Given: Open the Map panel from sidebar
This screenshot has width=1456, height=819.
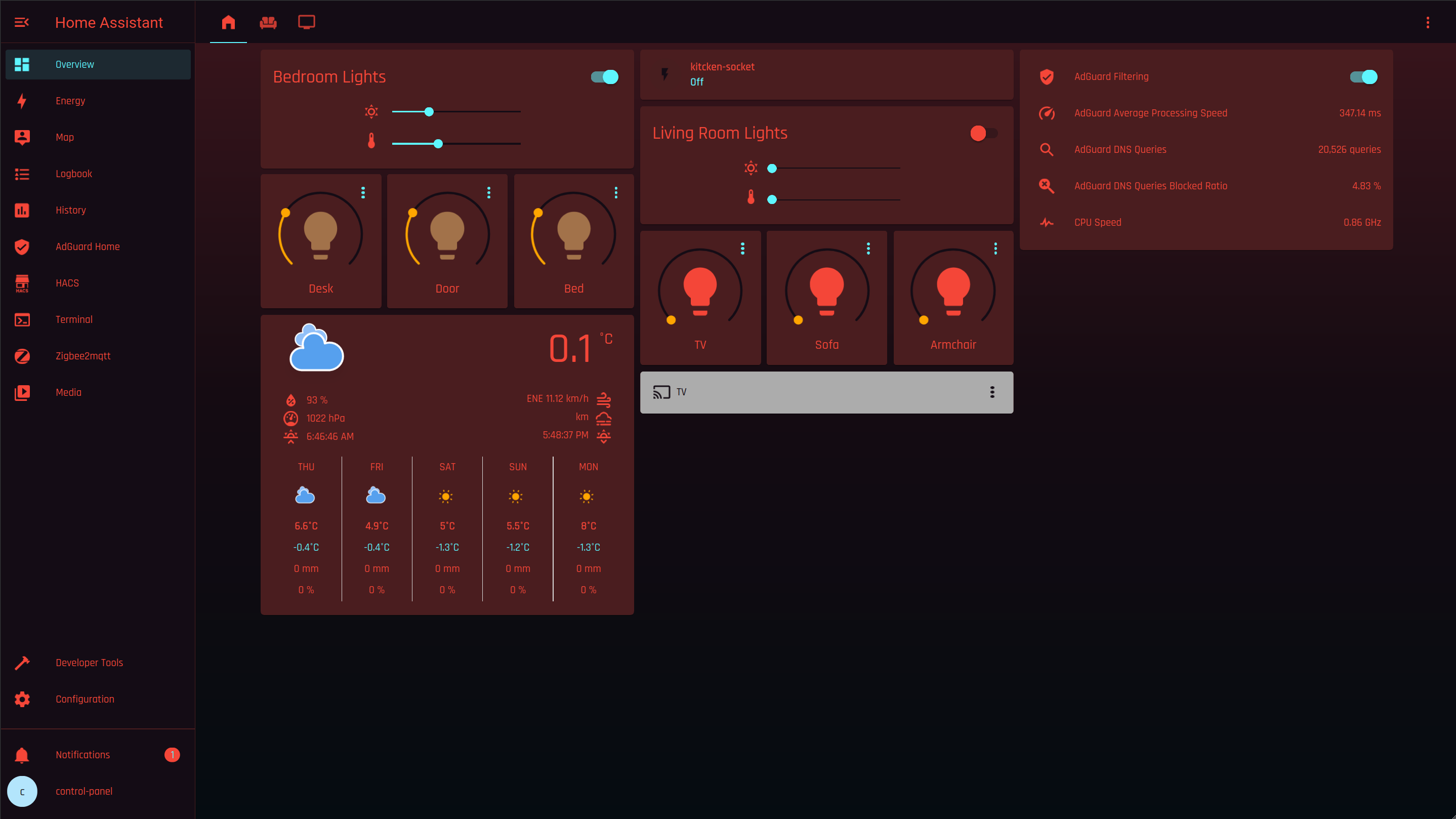Looking at the screenshot, I should pos(65,137).
